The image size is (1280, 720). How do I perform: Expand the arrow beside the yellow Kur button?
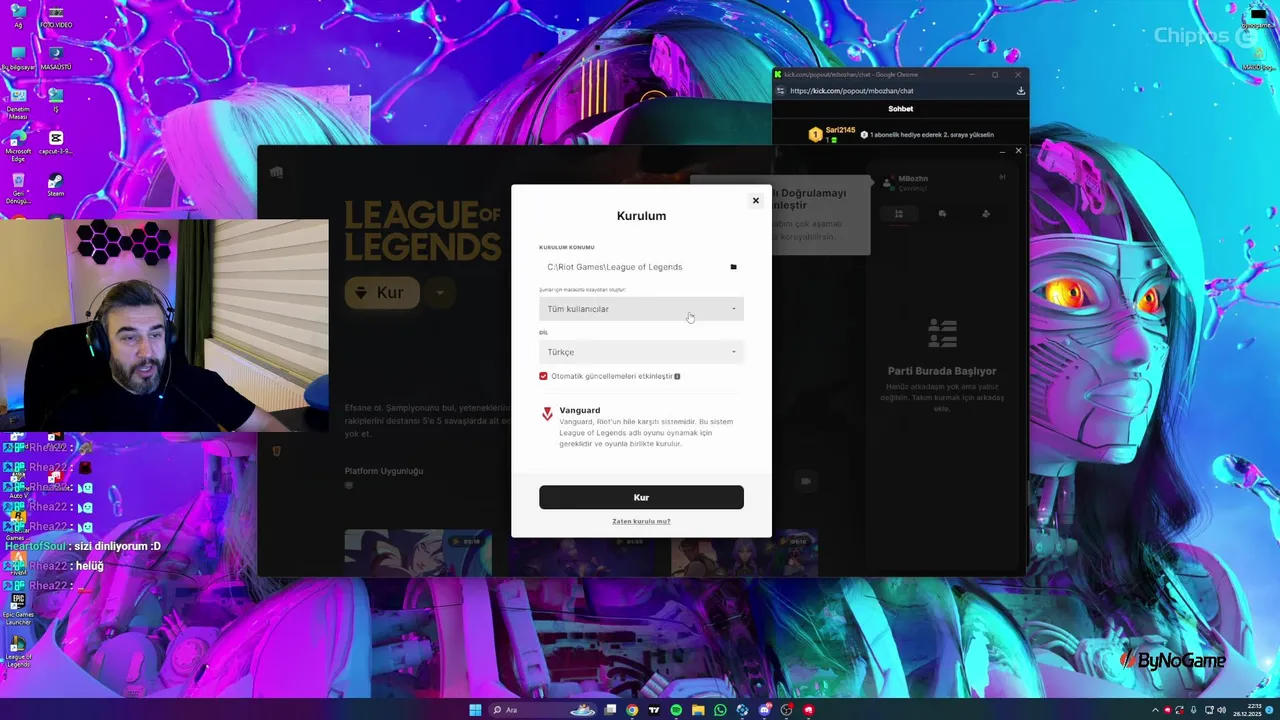pos(439,293)
